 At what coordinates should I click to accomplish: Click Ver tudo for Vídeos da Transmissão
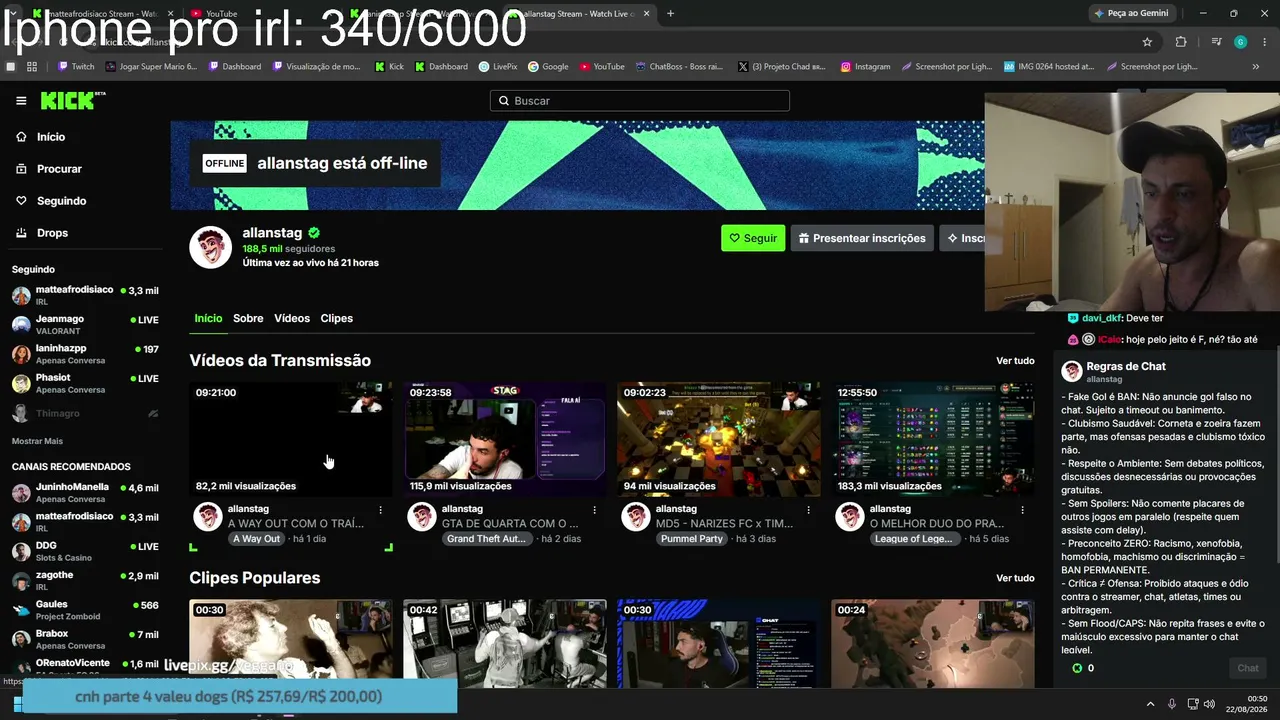1015,361
